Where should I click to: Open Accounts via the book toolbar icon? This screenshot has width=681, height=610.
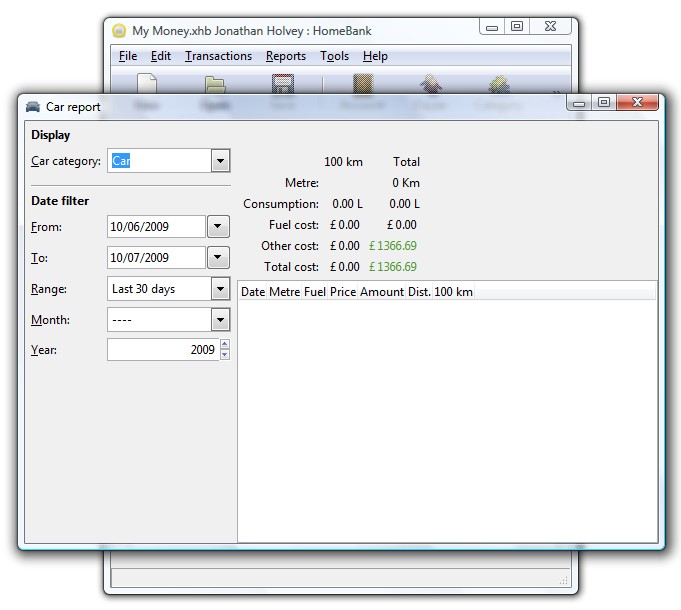click(362, 84)
